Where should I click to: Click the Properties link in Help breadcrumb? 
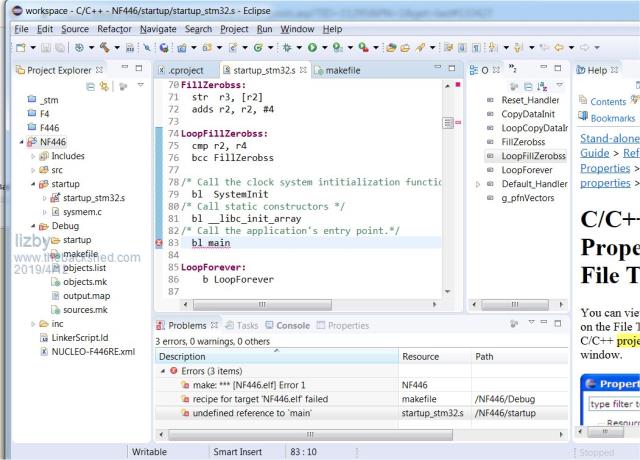pyautogui.click(x=604, y=168)
